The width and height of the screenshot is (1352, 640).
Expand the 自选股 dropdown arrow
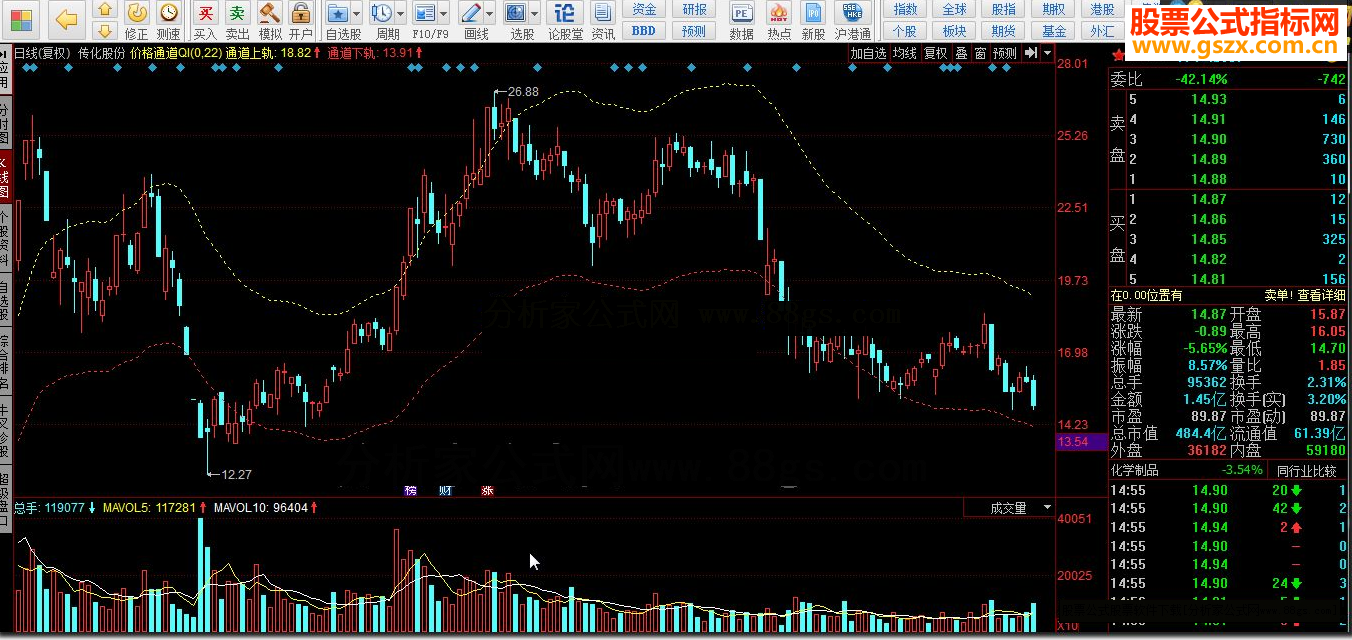coord(357,14)
